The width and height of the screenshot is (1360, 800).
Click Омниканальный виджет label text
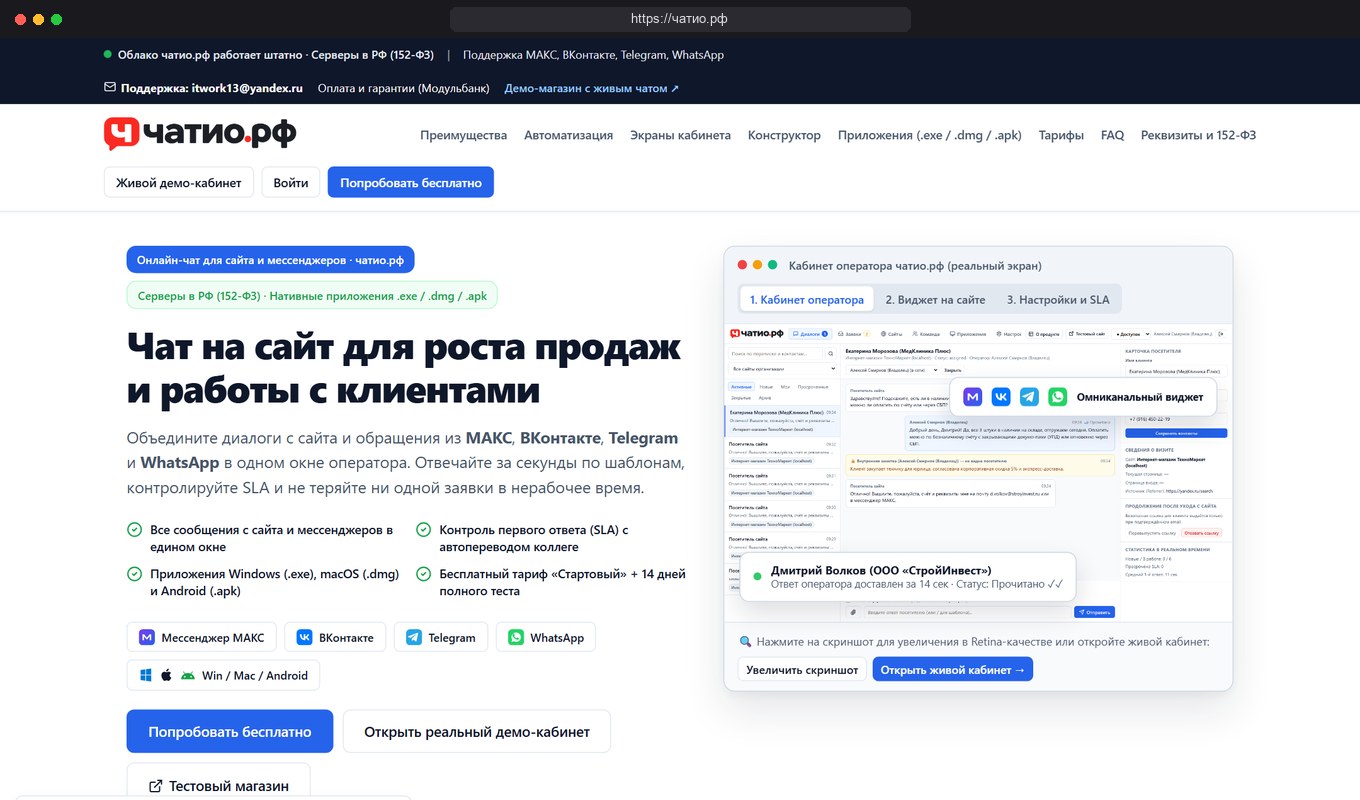(x=1140, y=397)
